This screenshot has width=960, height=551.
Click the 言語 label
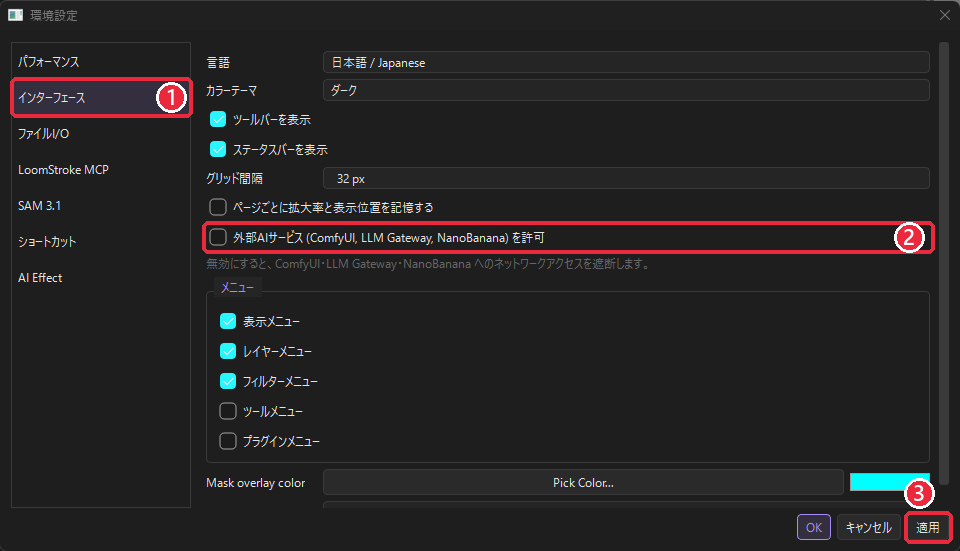pos(218,62)
